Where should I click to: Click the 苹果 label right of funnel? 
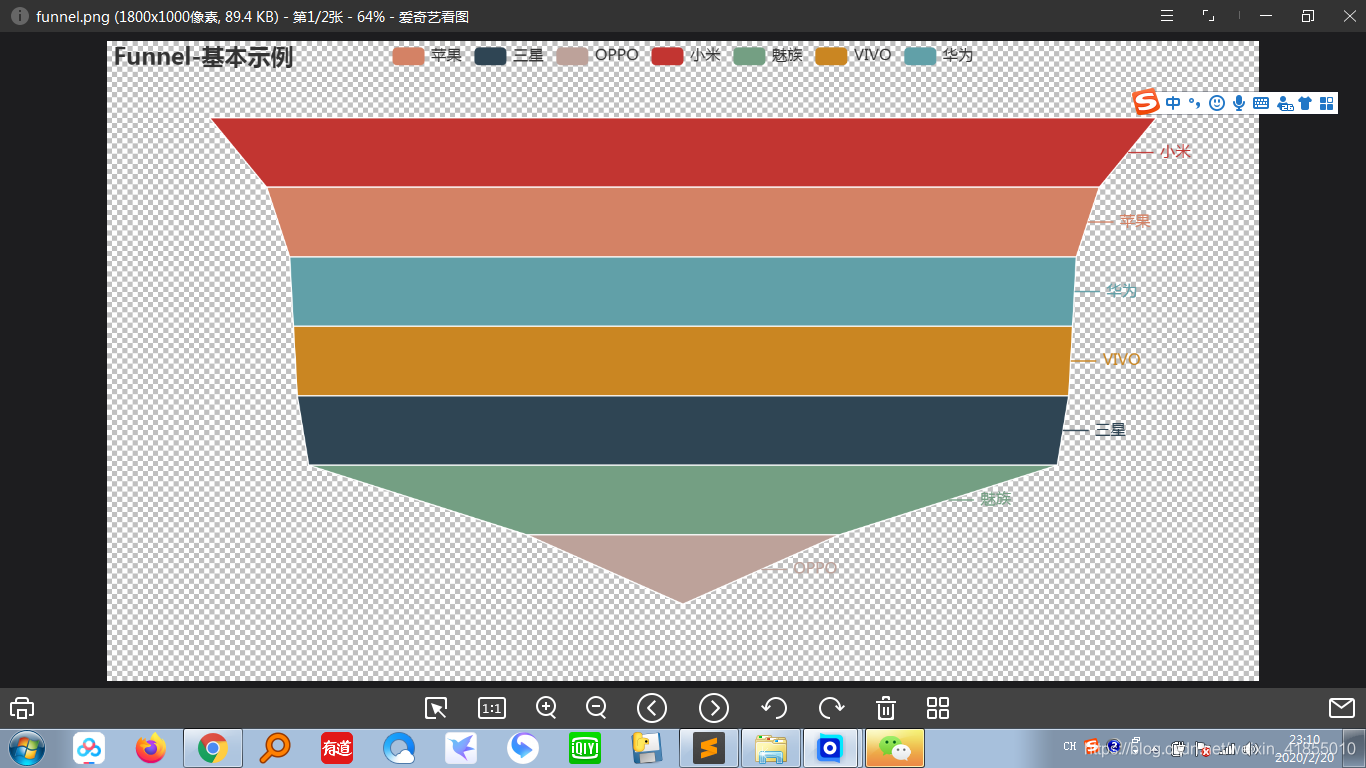pos(1134,221)
